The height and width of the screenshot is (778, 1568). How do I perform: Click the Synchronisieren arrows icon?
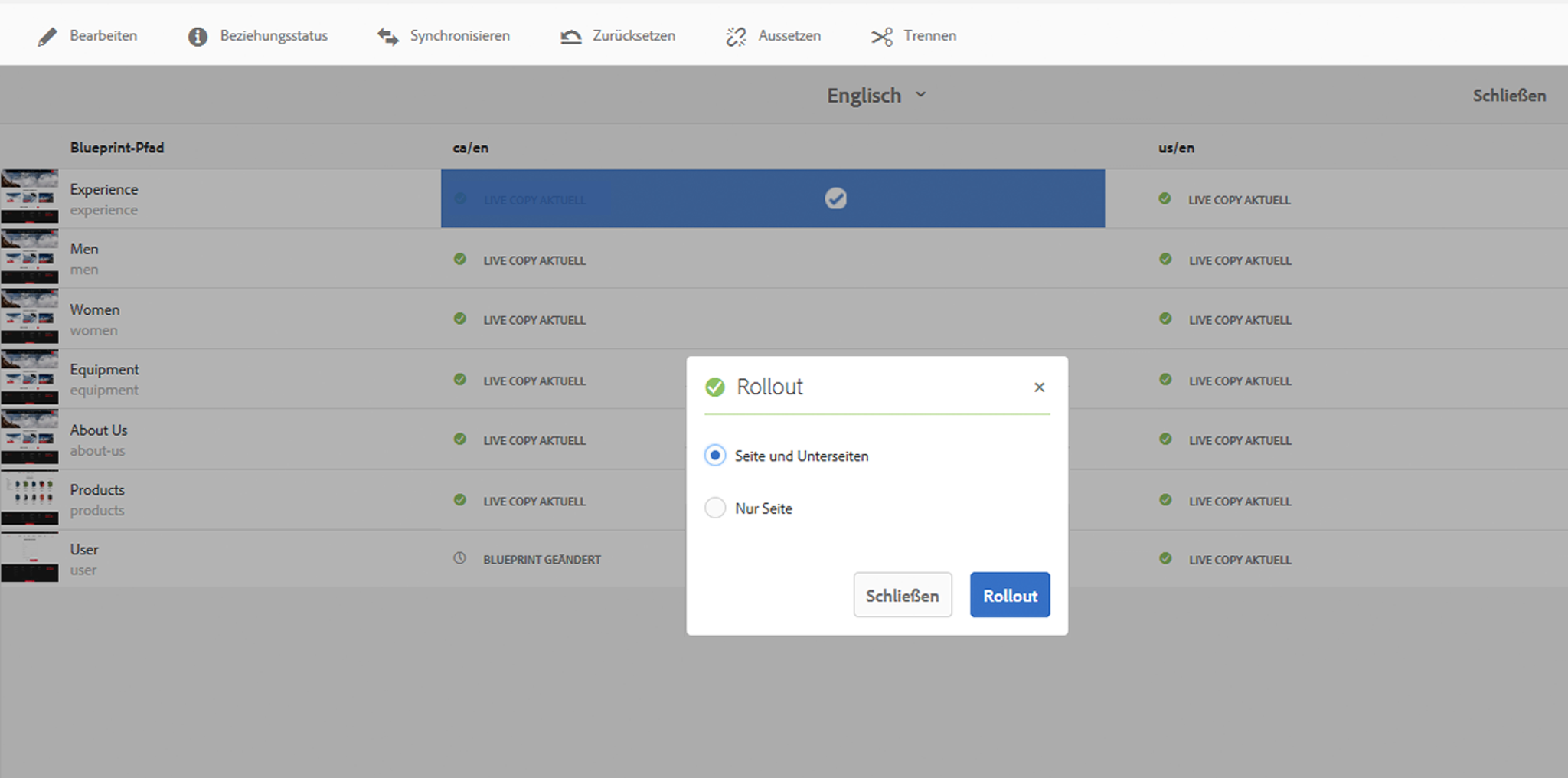[387, 36]
